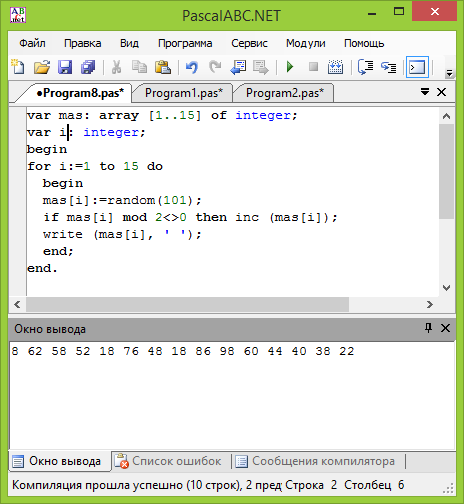This screenshot has width=464, height=504.
Task: Run the program with the green play icon
Action: click(290, 67)
